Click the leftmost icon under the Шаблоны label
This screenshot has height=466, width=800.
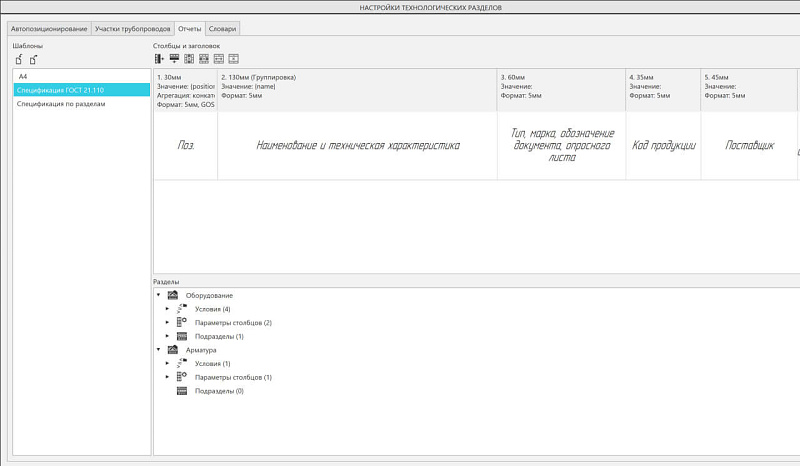[18, 60]
